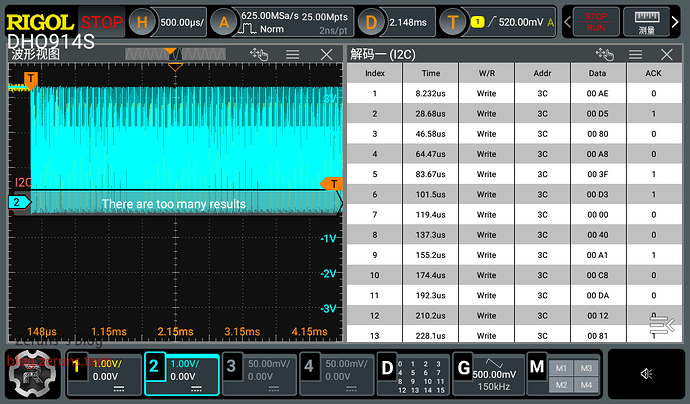Click the decode table scroll-jump icon

(x=659, y=324)
